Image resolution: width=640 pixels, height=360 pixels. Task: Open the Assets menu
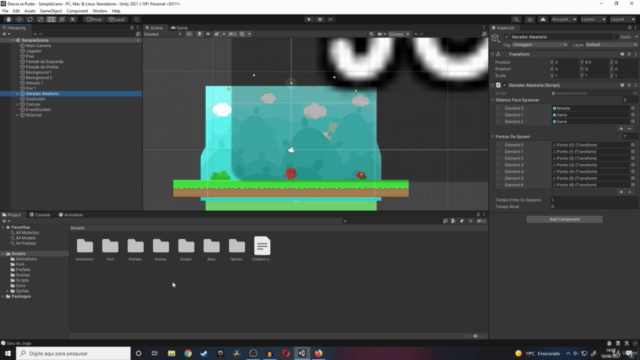[x=29, y=11]
